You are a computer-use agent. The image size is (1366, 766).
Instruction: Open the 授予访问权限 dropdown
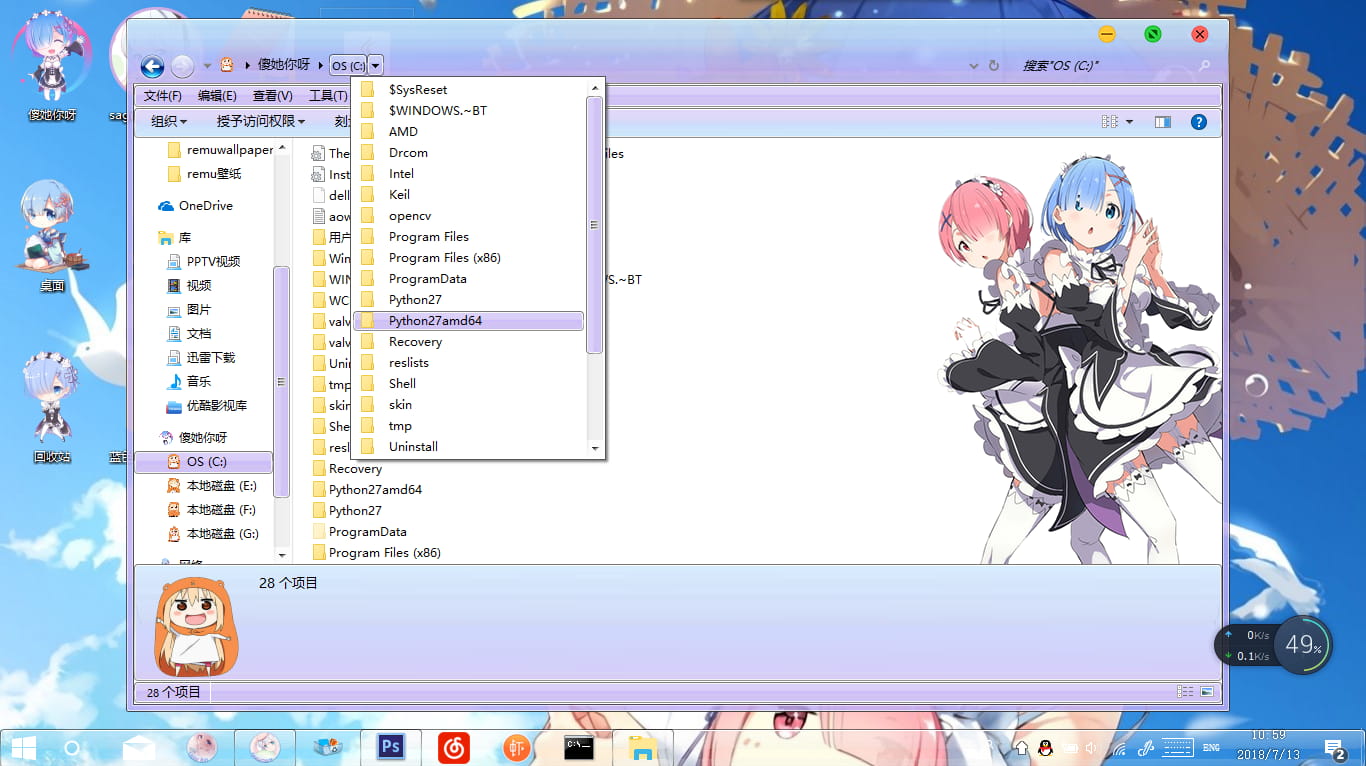click(x=260, y=121)
